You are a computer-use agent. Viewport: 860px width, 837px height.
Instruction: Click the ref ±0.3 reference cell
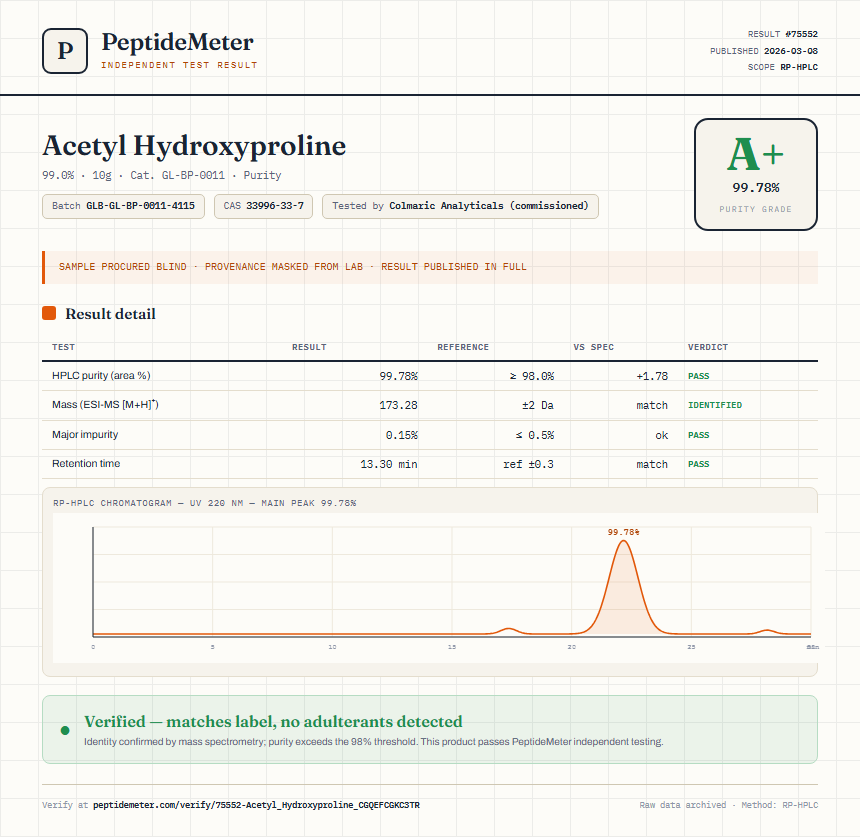click(529, 464)
